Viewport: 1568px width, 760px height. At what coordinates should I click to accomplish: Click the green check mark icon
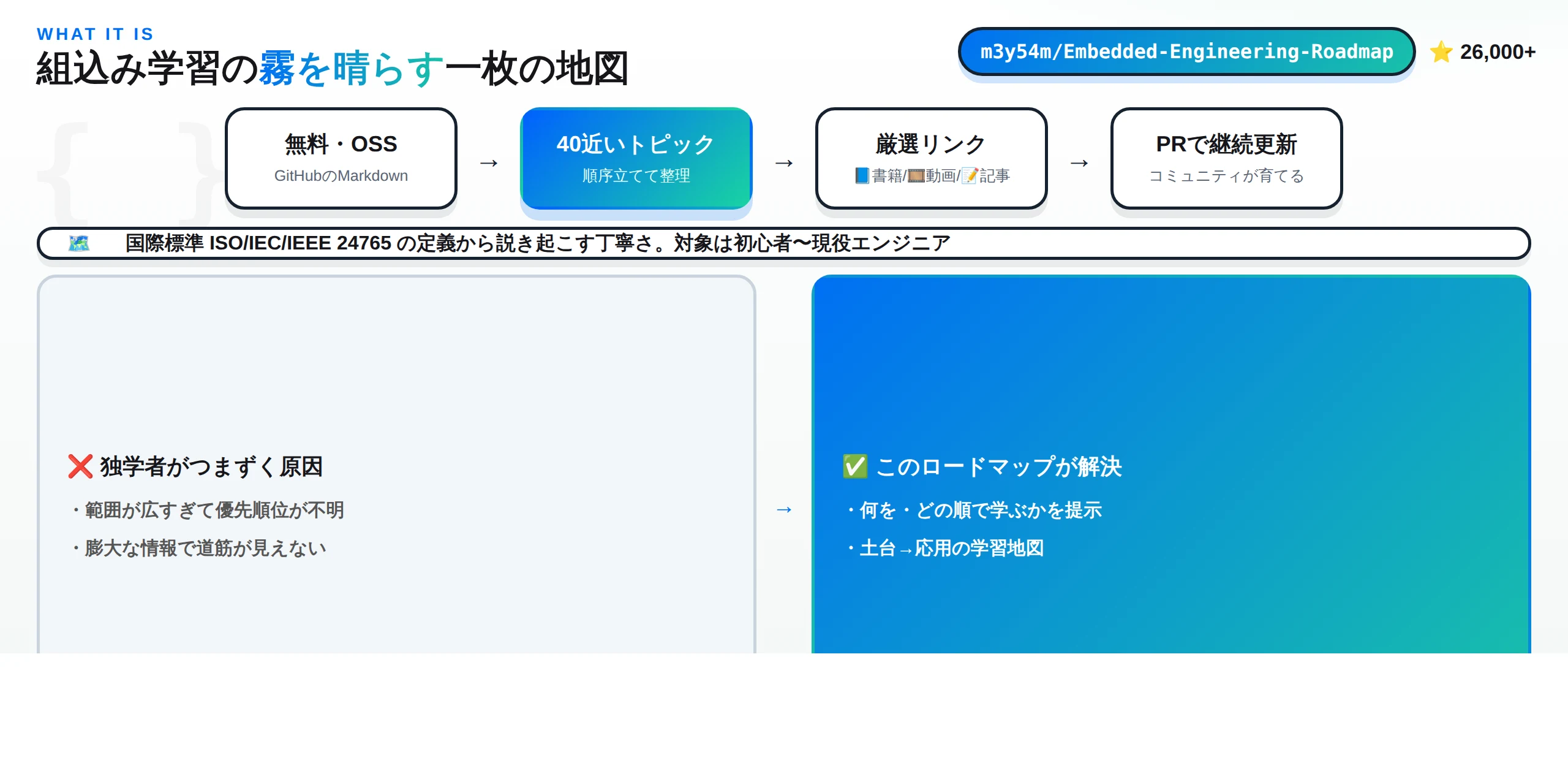[855, 466]
